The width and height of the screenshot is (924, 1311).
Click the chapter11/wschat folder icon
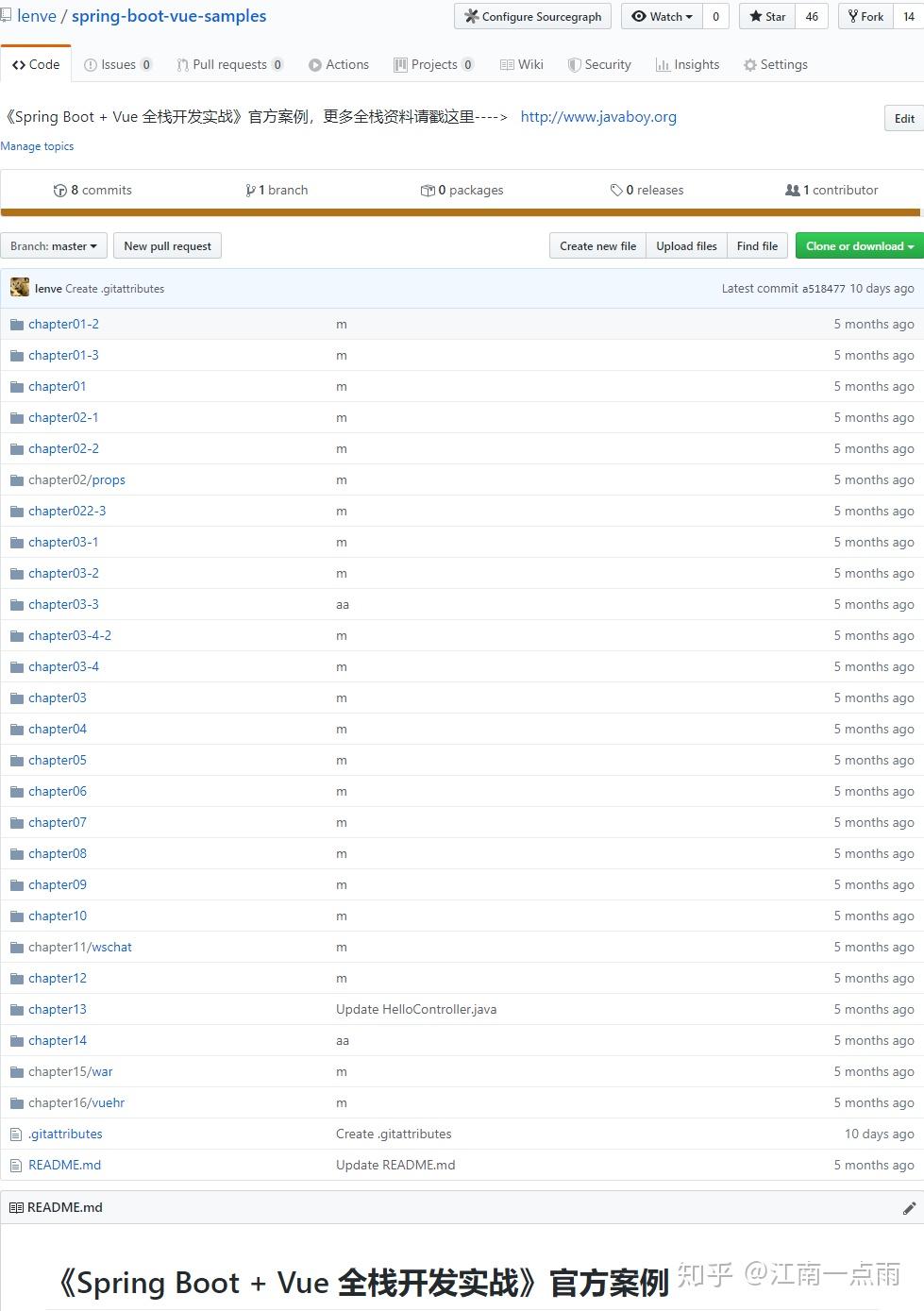(17, 947)
